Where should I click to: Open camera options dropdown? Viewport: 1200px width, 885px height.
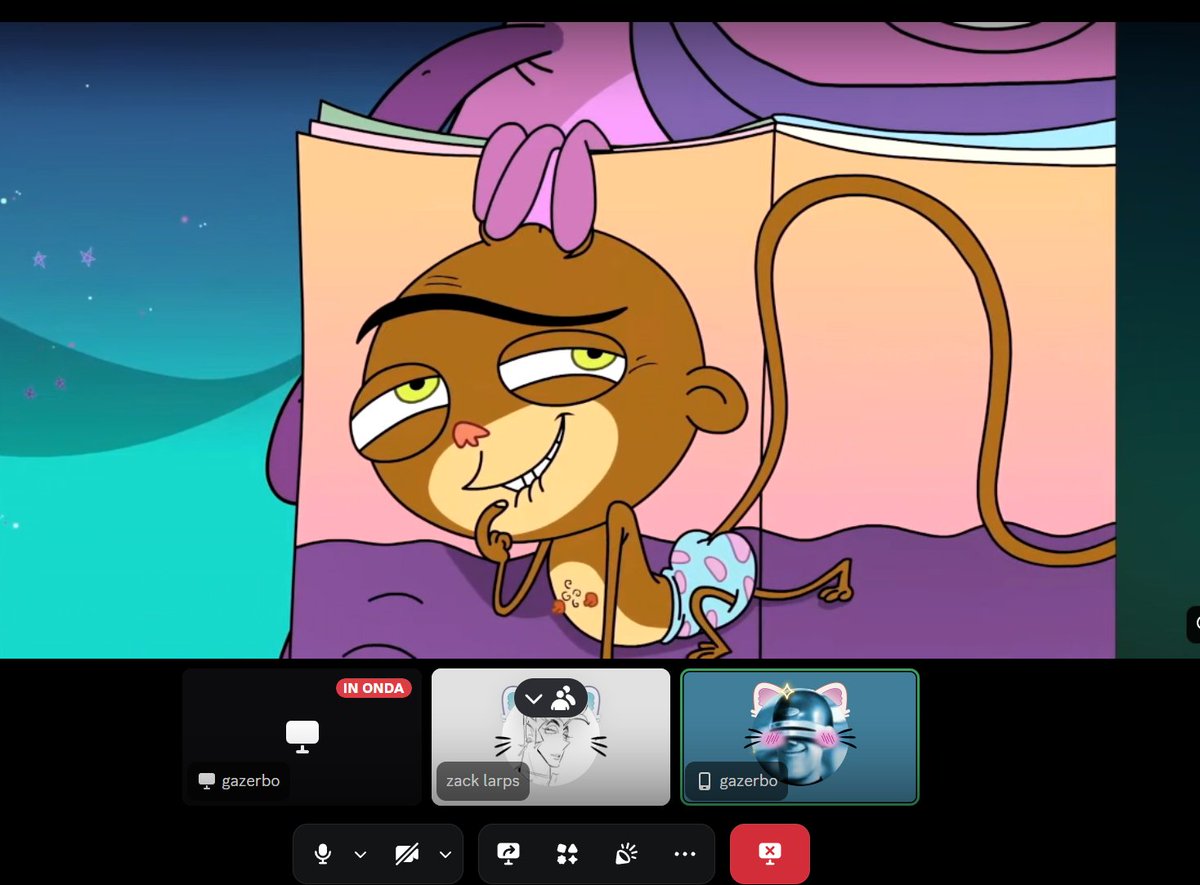coord(445,854)
